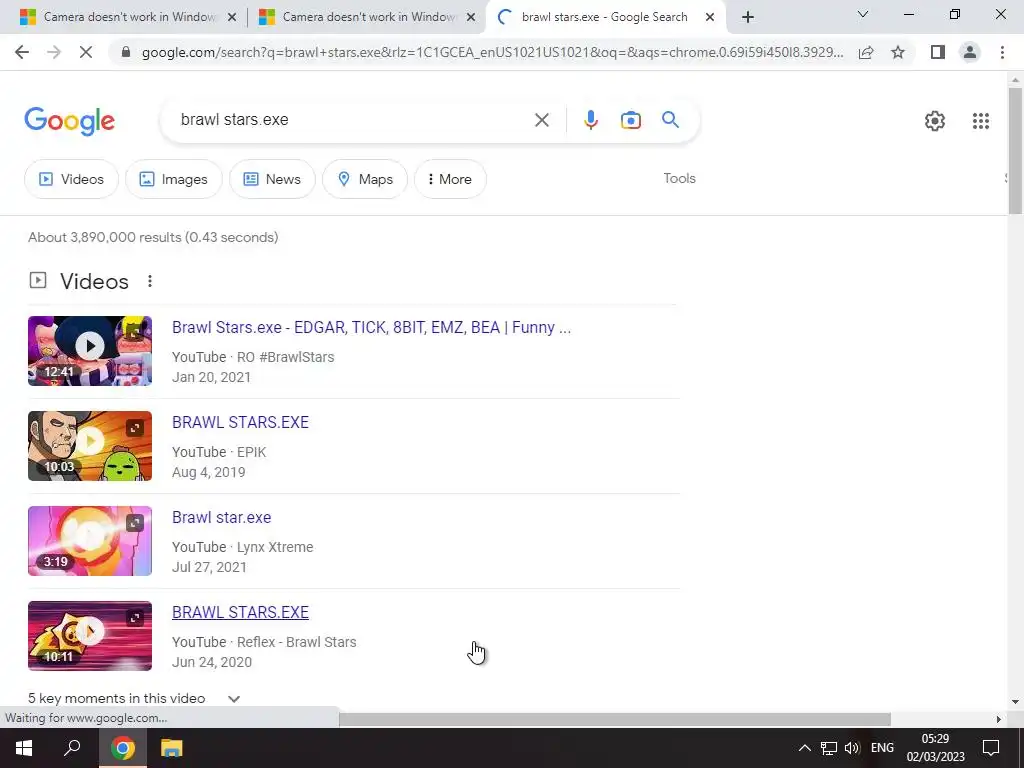Open Windows notification center

pyautogui.click(x=991, y=748)
